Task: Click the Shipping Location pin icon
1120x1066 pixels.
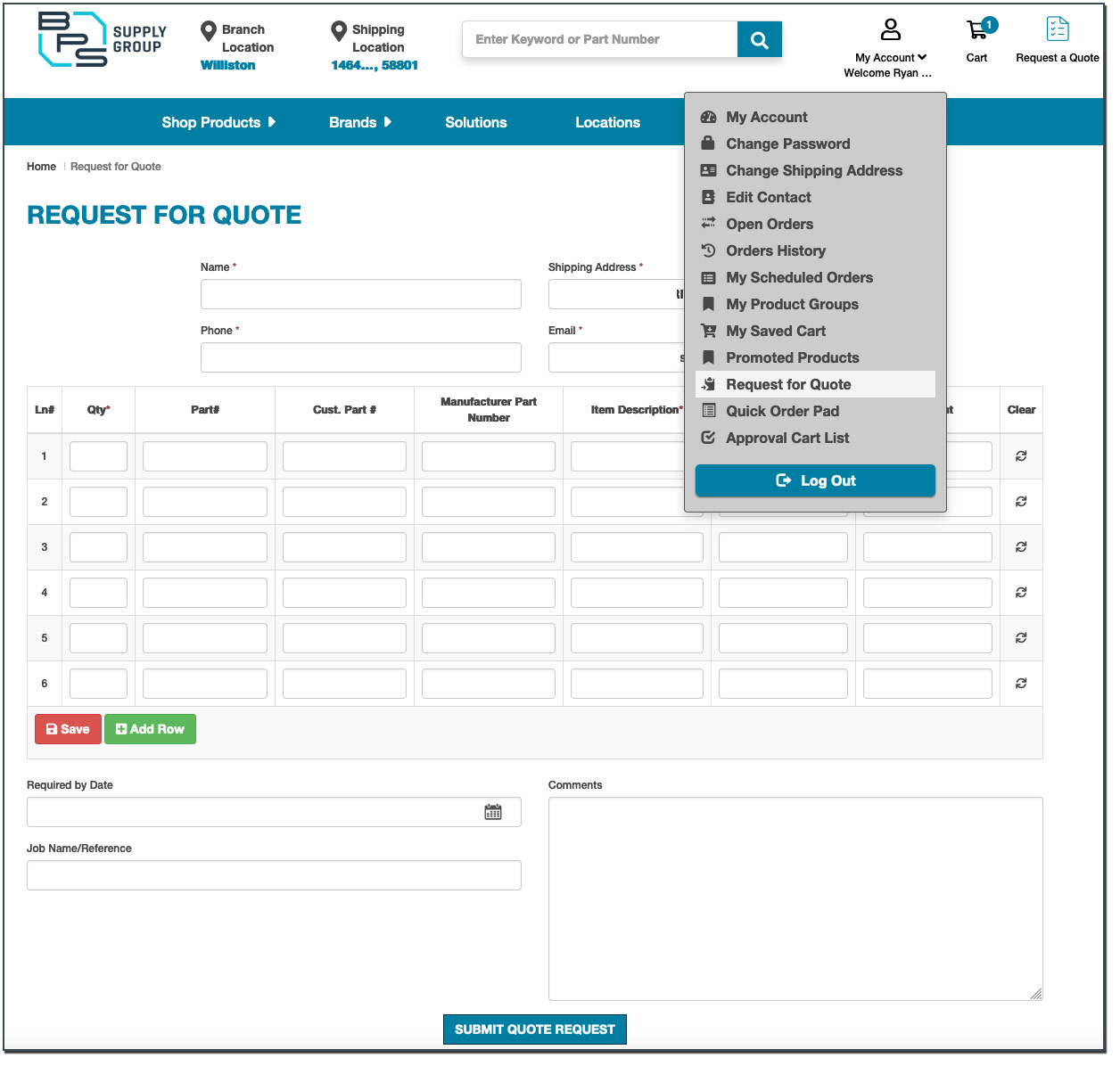Action: click(338, 29)
